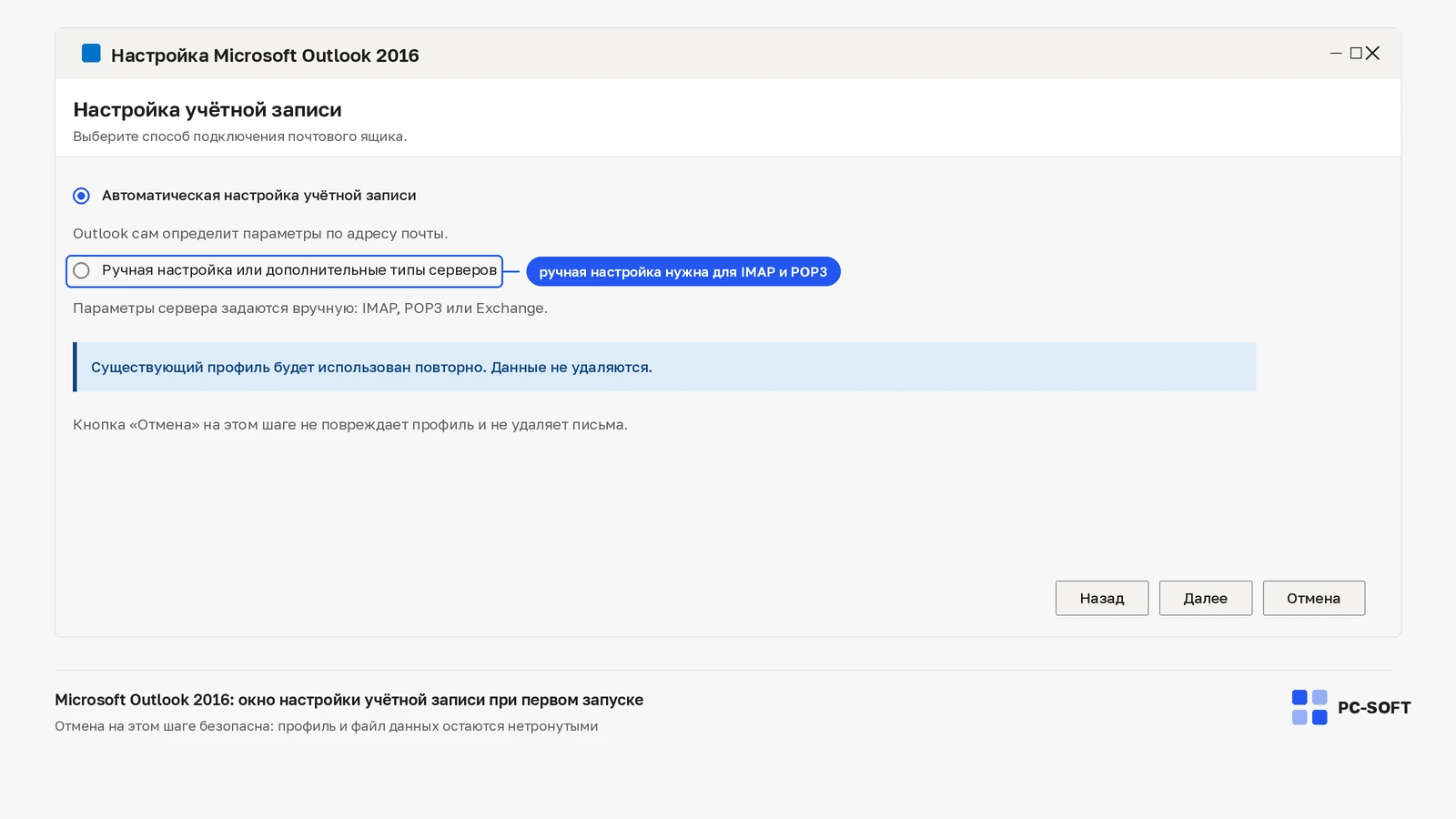Viewport: 1456px width, 819px height.
Task: Click text 'Отмена на этом шаге безопасна'
Action: pyautogui.click(x=162, y=726)
